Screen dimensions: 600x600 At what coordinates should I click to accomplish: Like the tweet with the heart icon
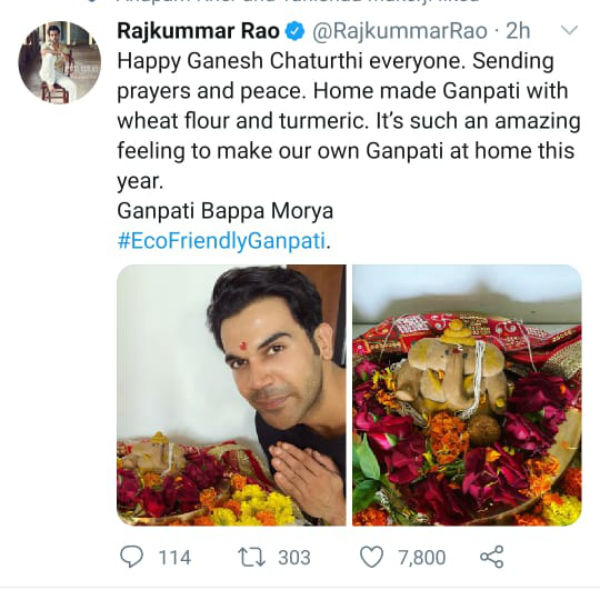click(x=371, y=557)
